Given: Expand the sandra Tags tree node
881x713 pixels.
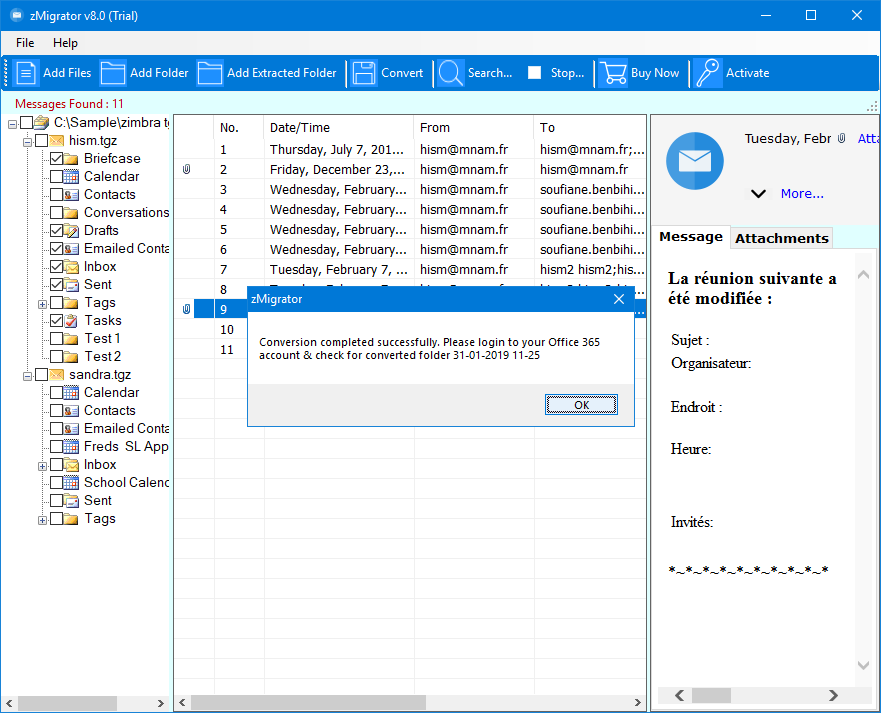Looking at the screenshot, I should (42, 520).
